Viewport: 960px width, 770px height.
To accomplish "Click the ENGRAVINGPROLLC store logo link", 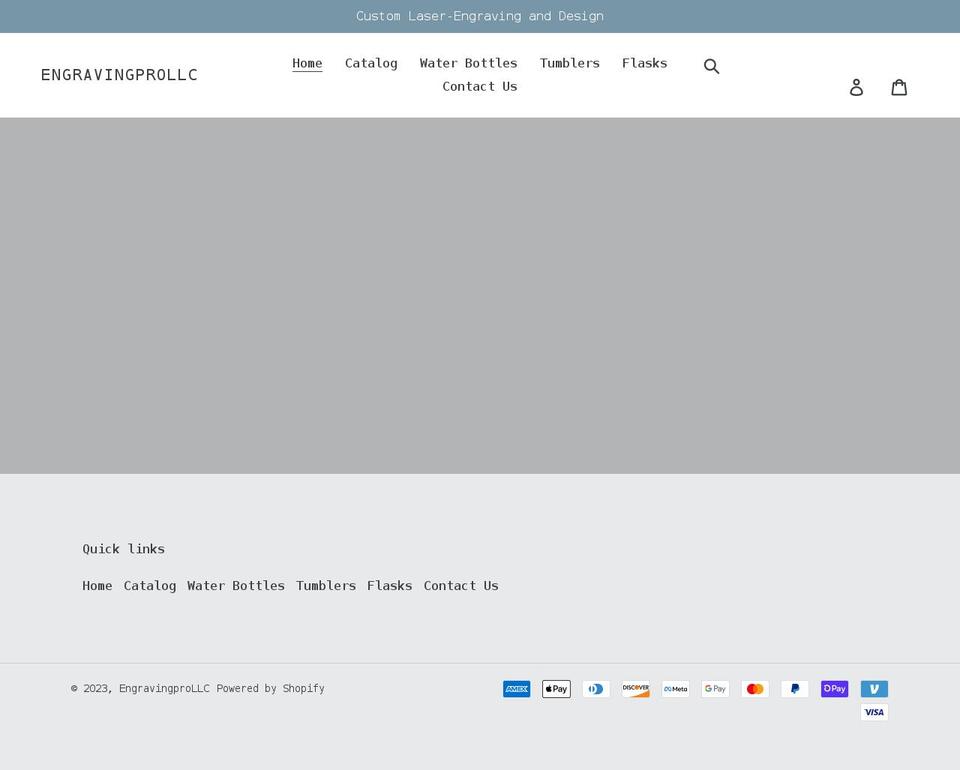I will [119, 75].
